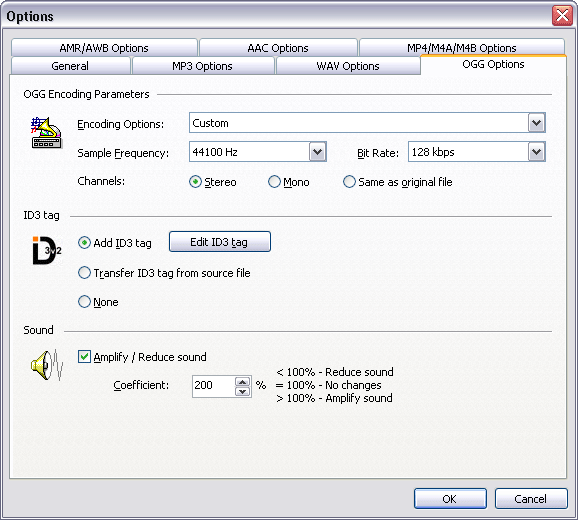Confirm settings with the OK button
578x520 pixels.
click(450, 499)
